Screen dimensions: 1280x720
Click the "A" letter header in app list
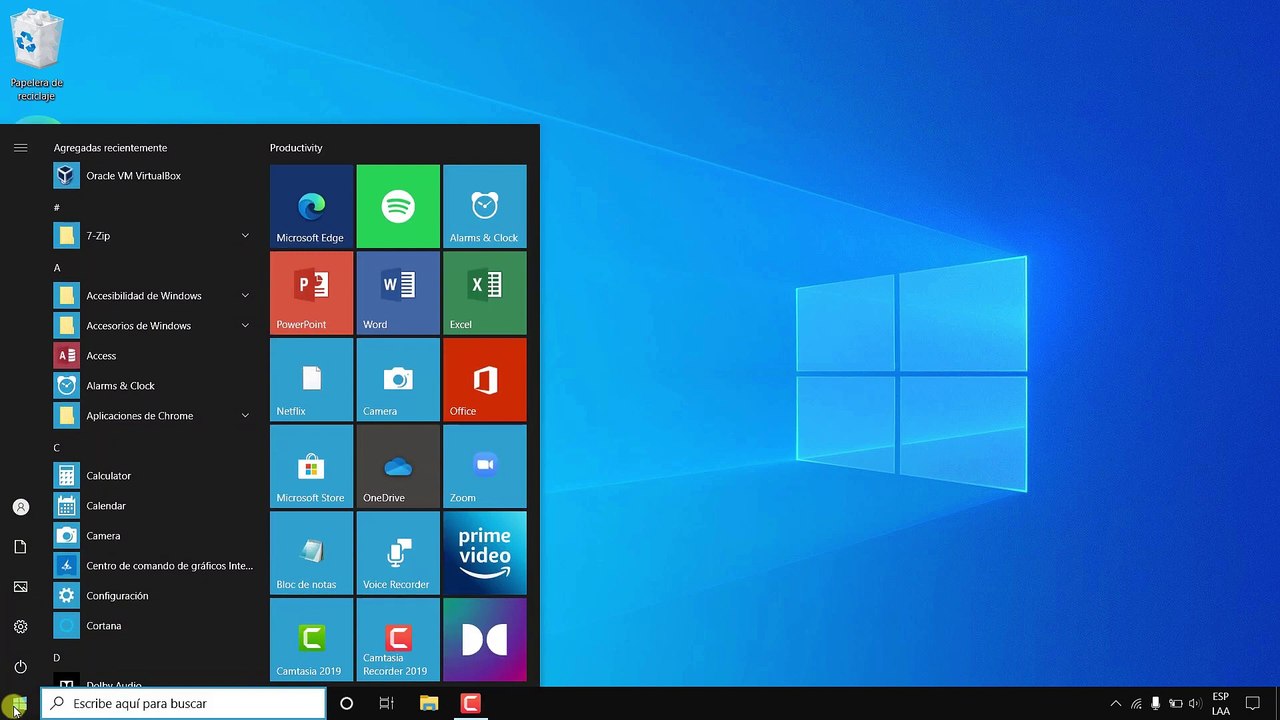(57, 268)
